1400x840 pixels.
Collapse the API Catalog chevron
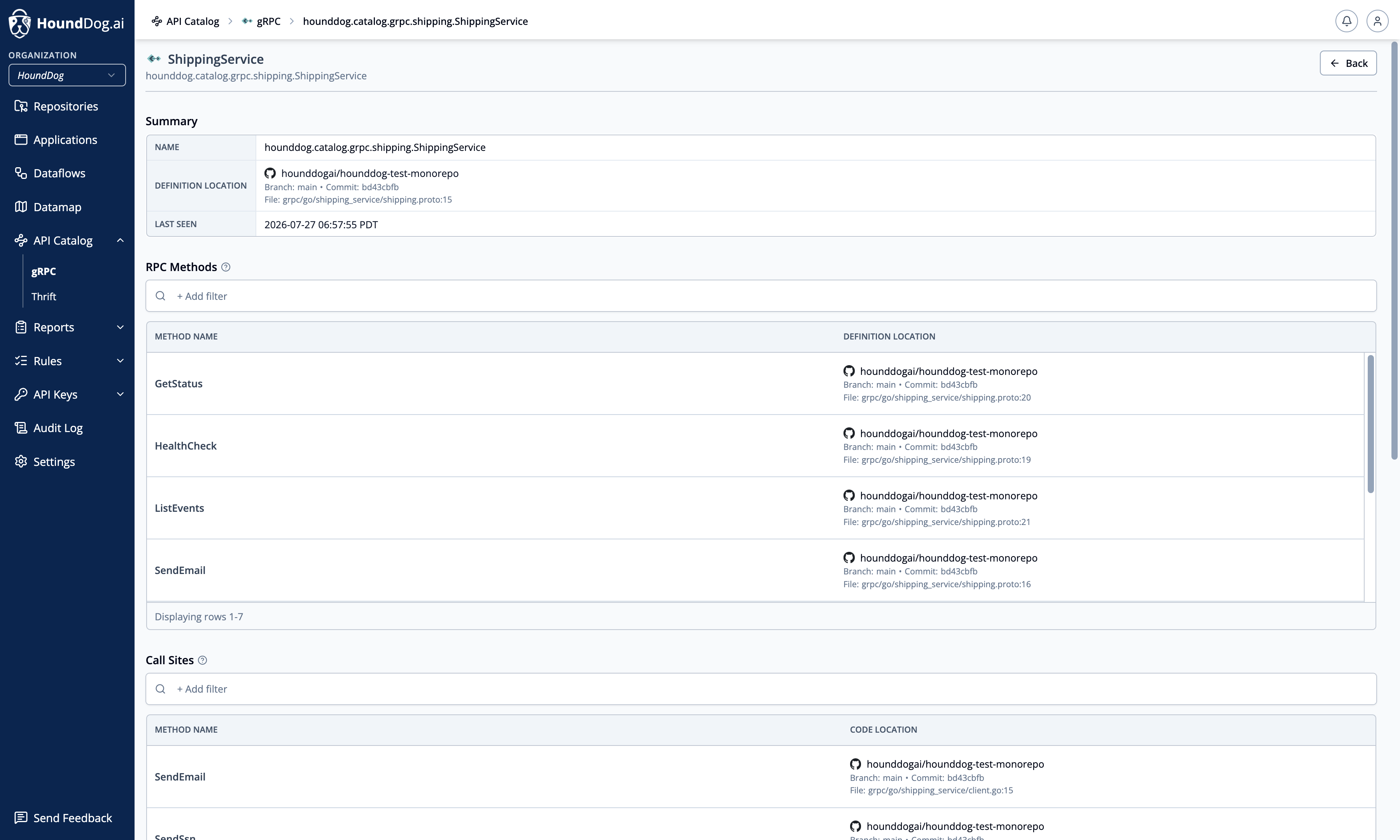tap(120, 241)
